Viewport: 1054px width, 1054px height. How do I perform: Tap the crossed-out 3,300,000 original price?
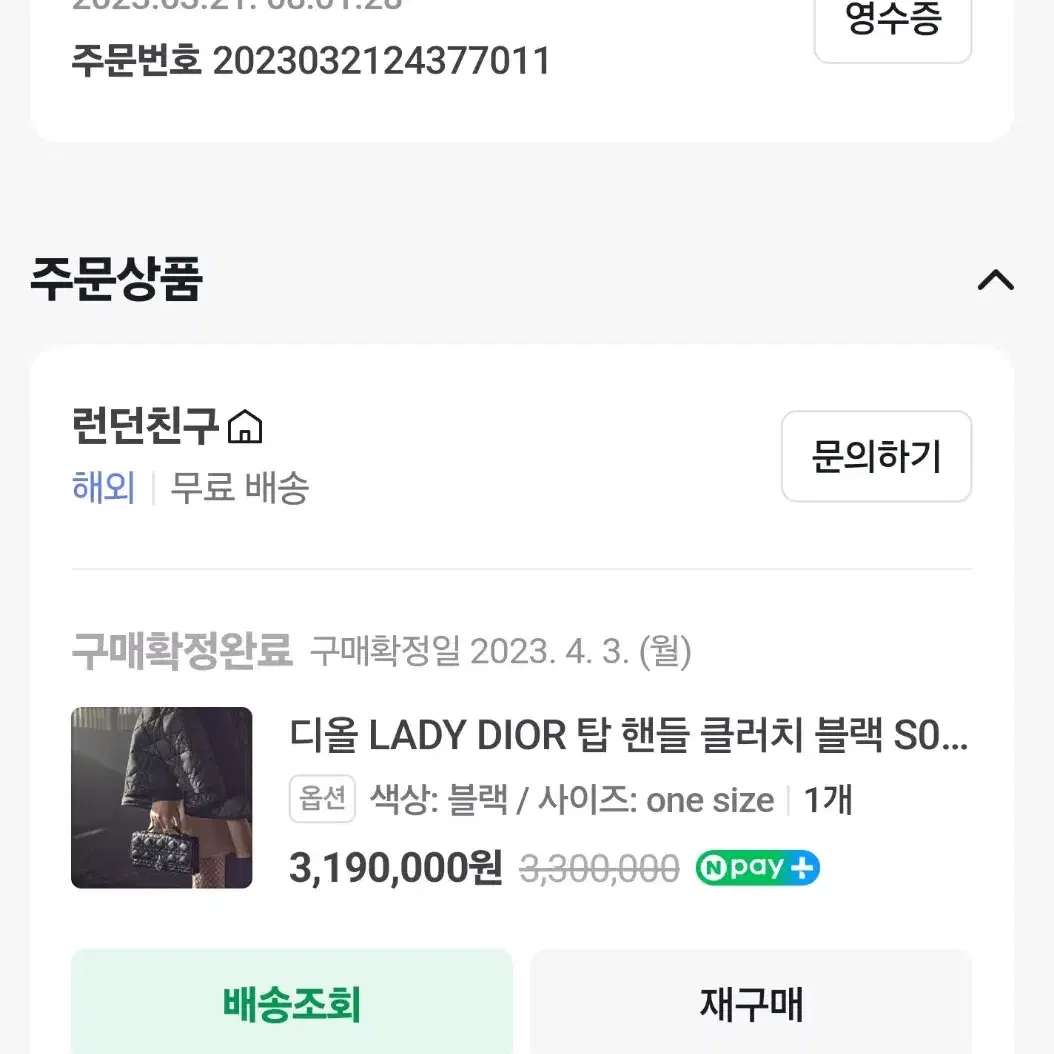click(600, 868)
